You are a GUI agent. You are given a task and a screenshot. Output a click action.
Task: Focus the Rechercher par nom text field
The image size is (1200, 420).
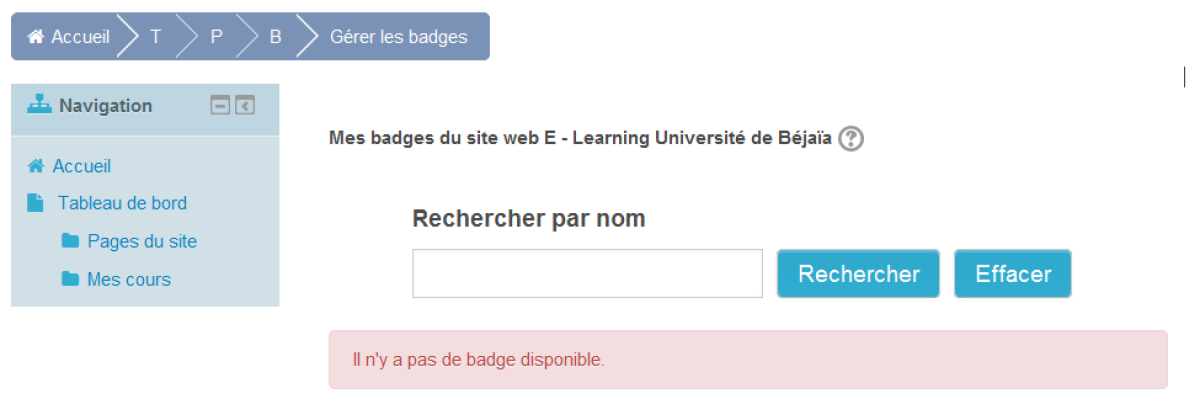pyautogui.click(x=587, y=273)
